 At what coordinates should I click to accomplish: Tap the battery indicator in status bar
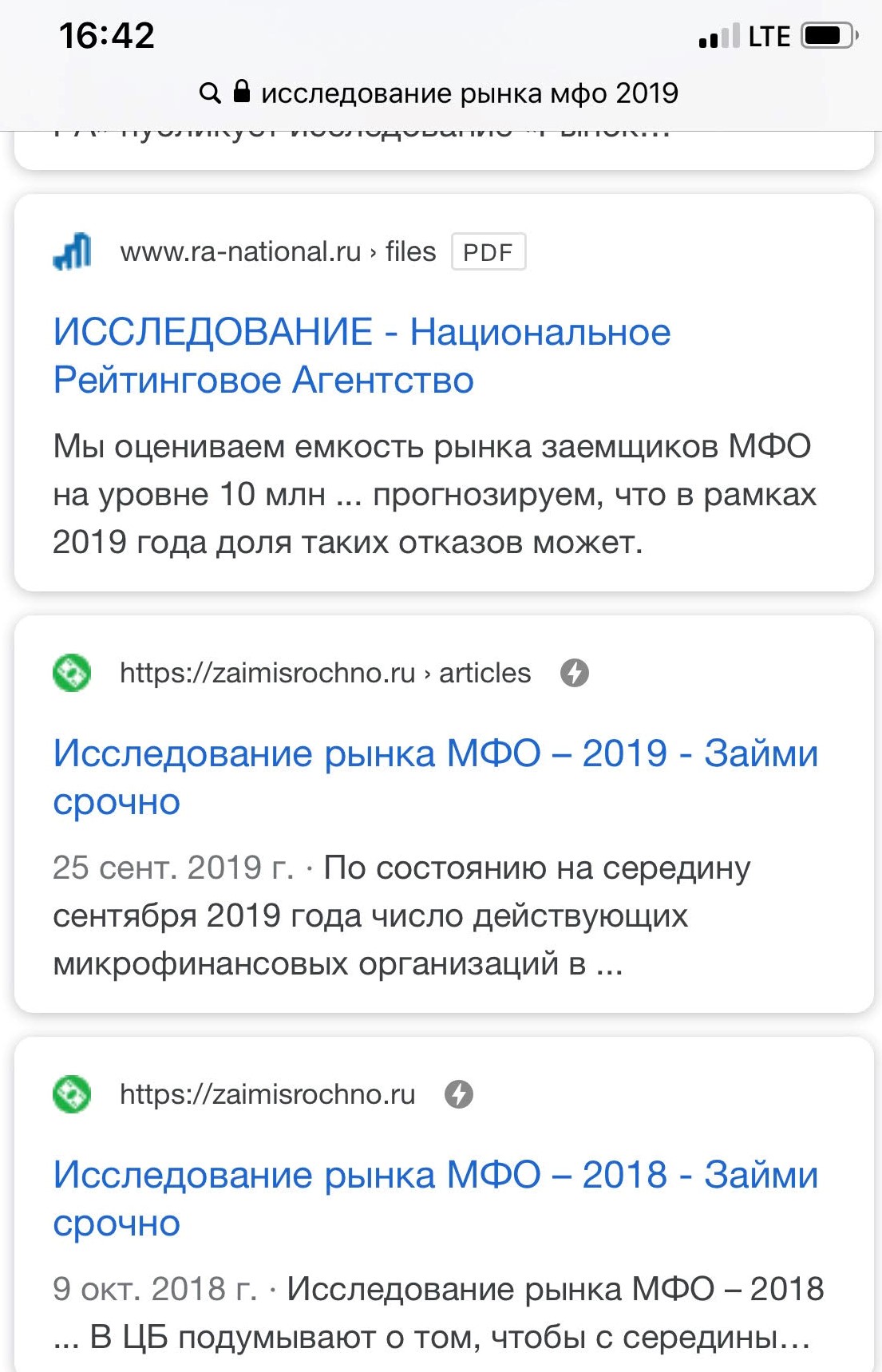(830, 36)
